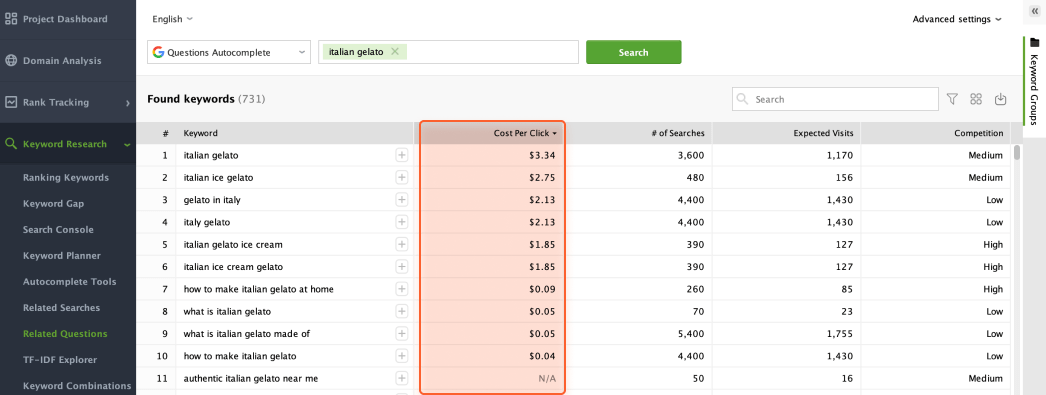Open Keyword Planner
The height and width of the screenshot is (395, 1046).
(61, 256)
